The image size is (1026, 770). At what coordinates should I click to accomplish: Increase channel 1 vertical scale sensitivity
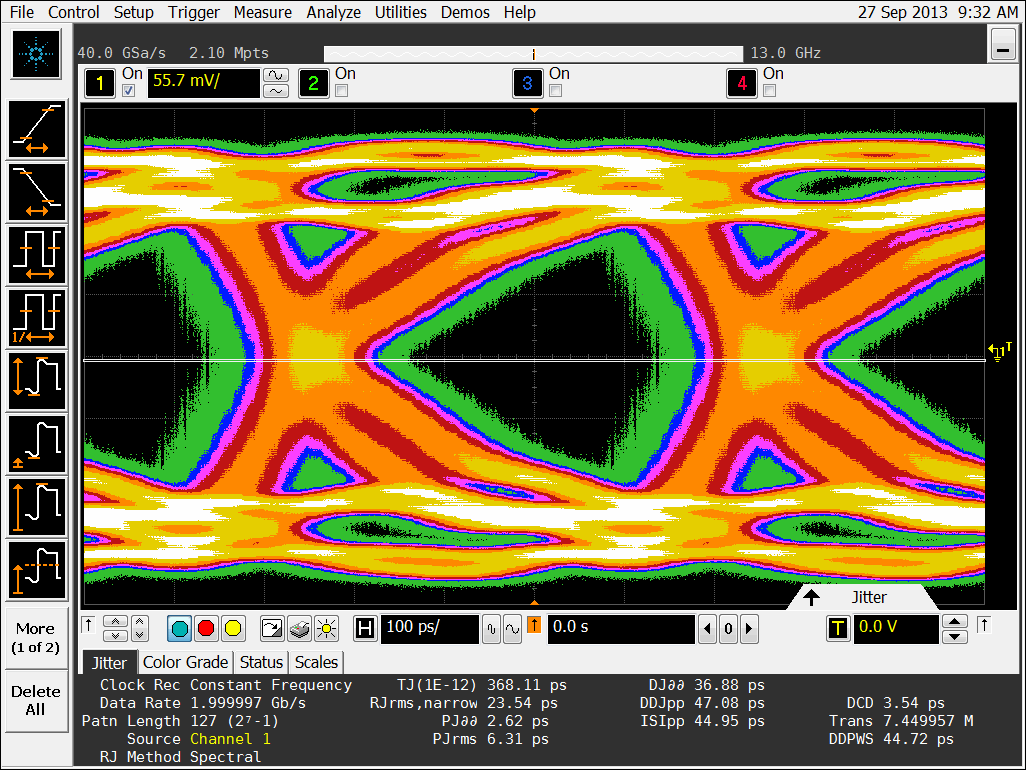275,75
